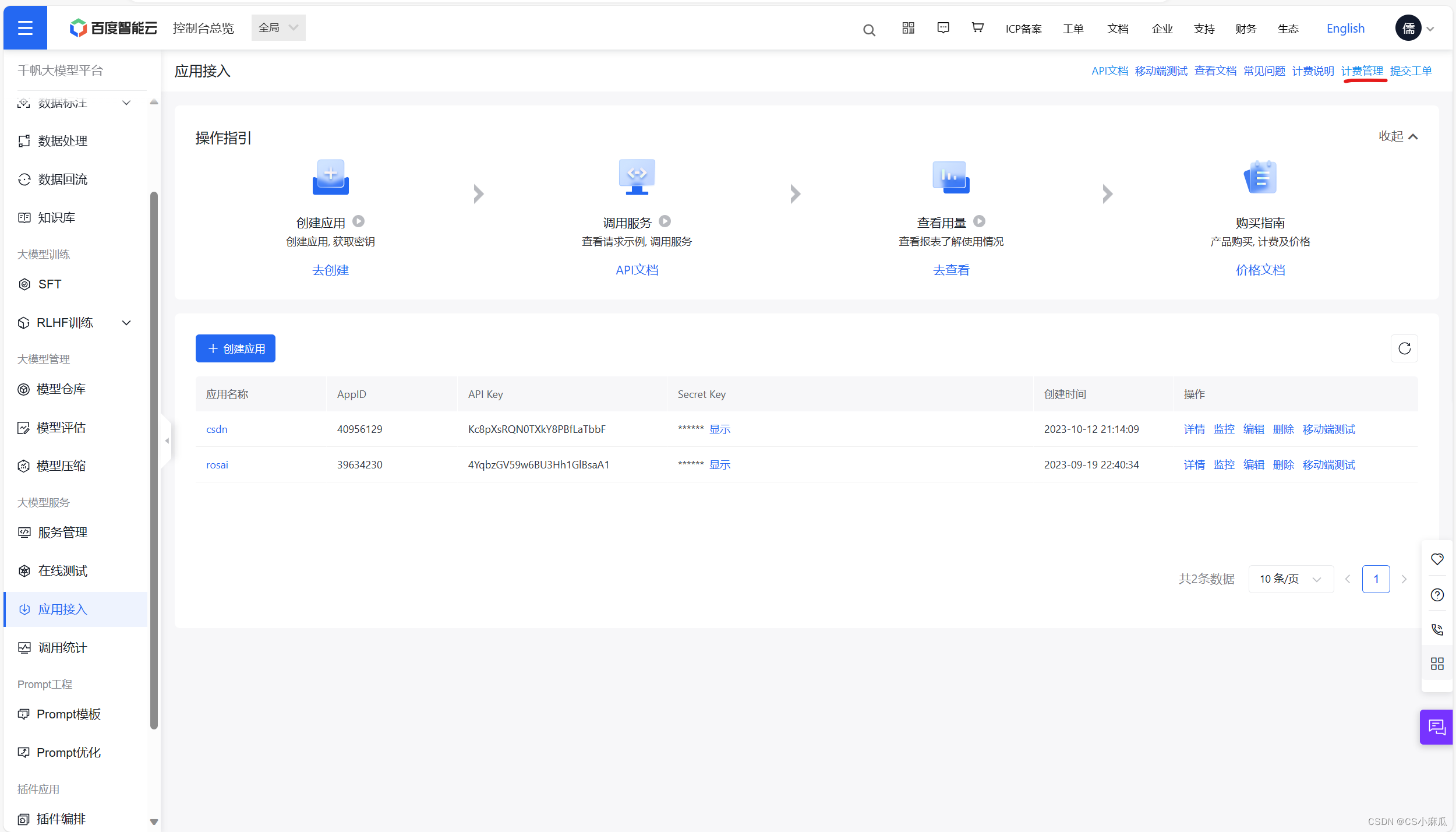Show Secret Key for csdn app

pyautogui.click(x=720, y=429)
